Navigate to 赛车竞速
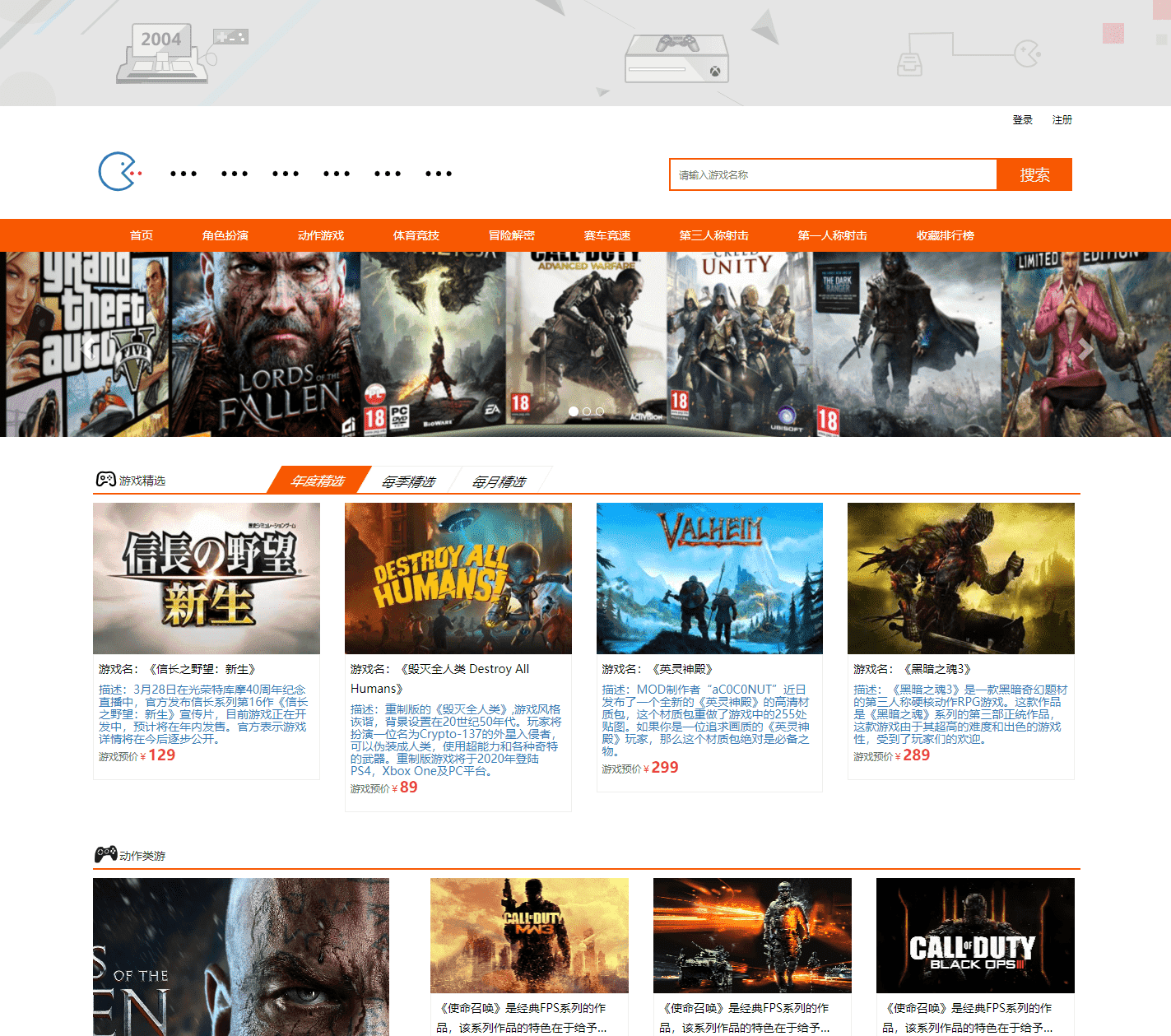Image resolution: width=1171 pixels, height=1036 pixels. (607, 235)
